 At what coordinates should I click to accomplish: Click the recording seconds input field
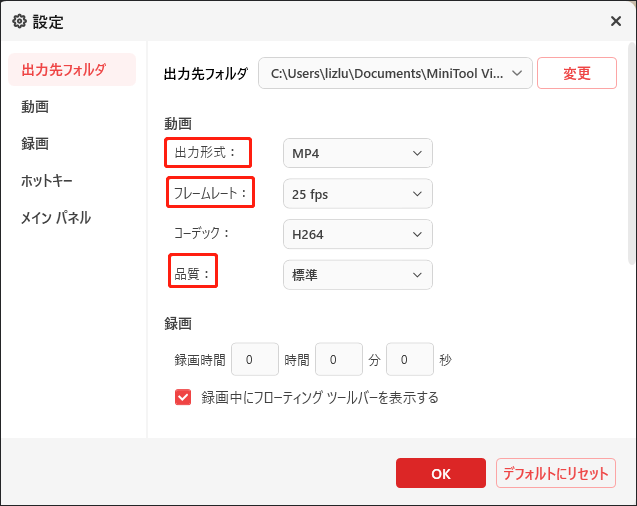click(410, 359)
